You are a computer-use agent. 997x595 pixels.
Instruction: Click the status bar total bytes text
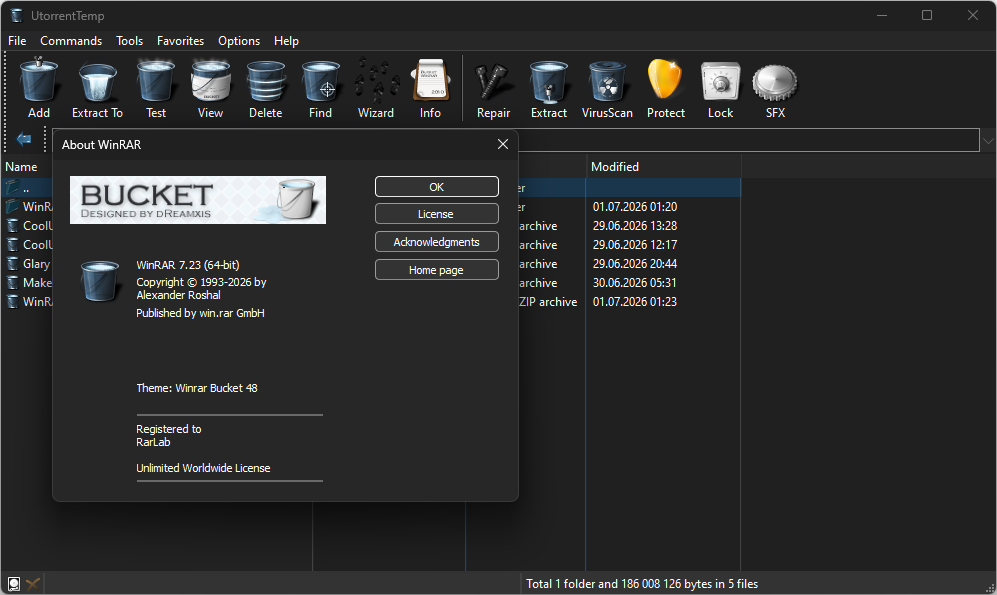pyautogui.click(x=642, y=584)
